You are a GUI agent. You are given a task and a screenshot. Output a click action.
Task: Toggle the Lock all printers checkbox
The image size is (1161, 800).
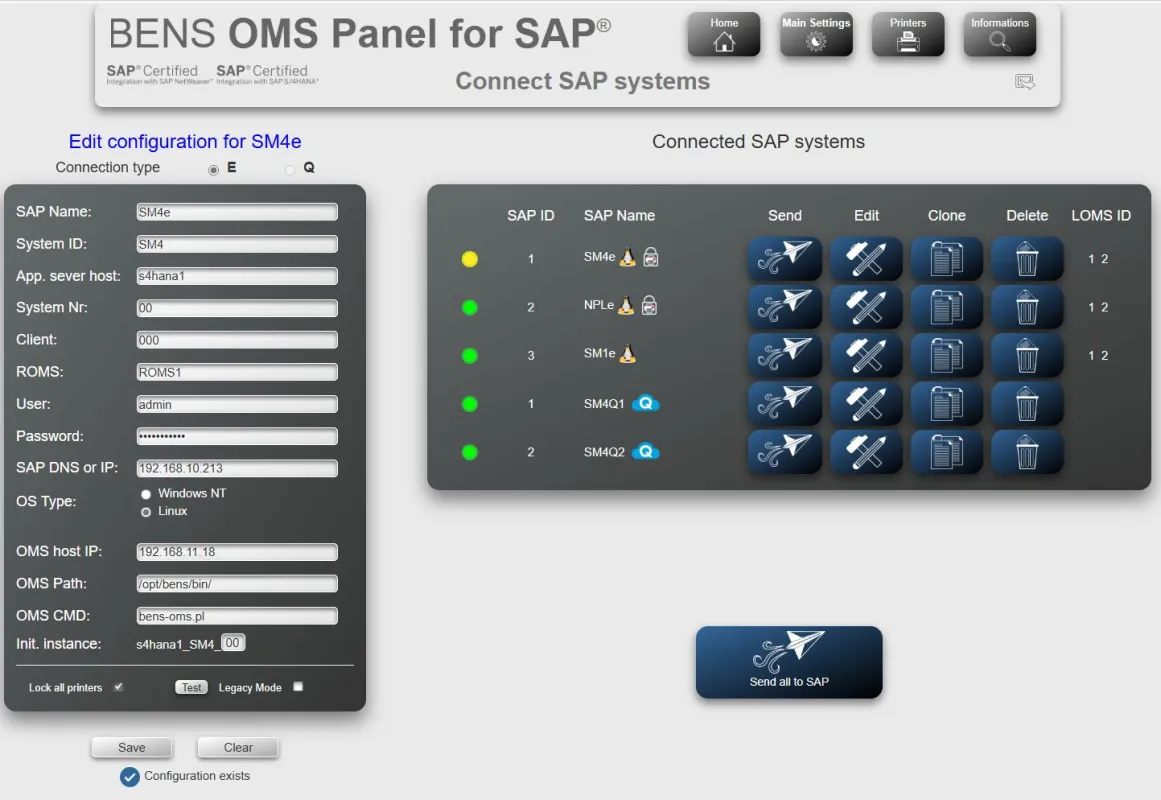118,687
